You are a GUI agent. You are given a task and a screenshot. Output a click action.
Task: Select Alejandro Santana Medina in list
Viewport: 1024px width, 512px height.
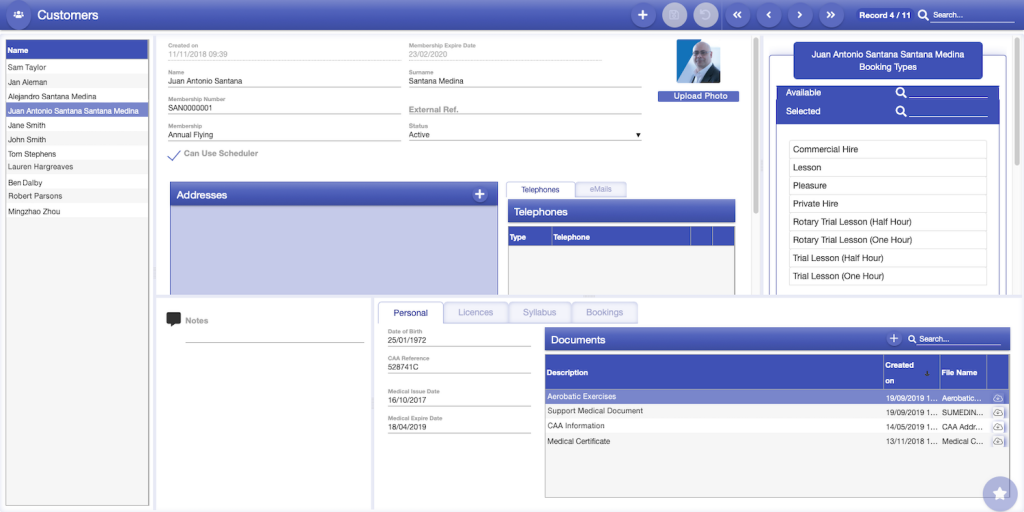(77, 97)
